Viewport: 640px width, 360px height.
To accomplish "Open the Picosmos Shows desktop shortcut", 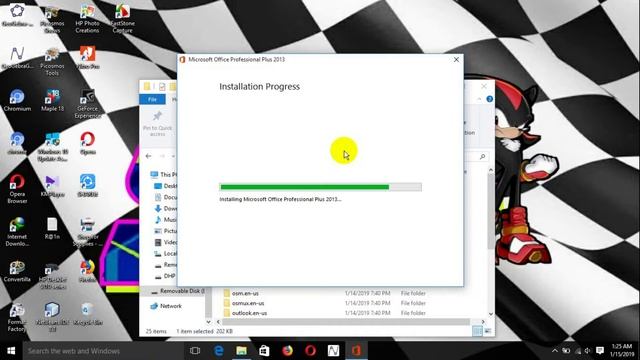I will click(x=52, y=19).
